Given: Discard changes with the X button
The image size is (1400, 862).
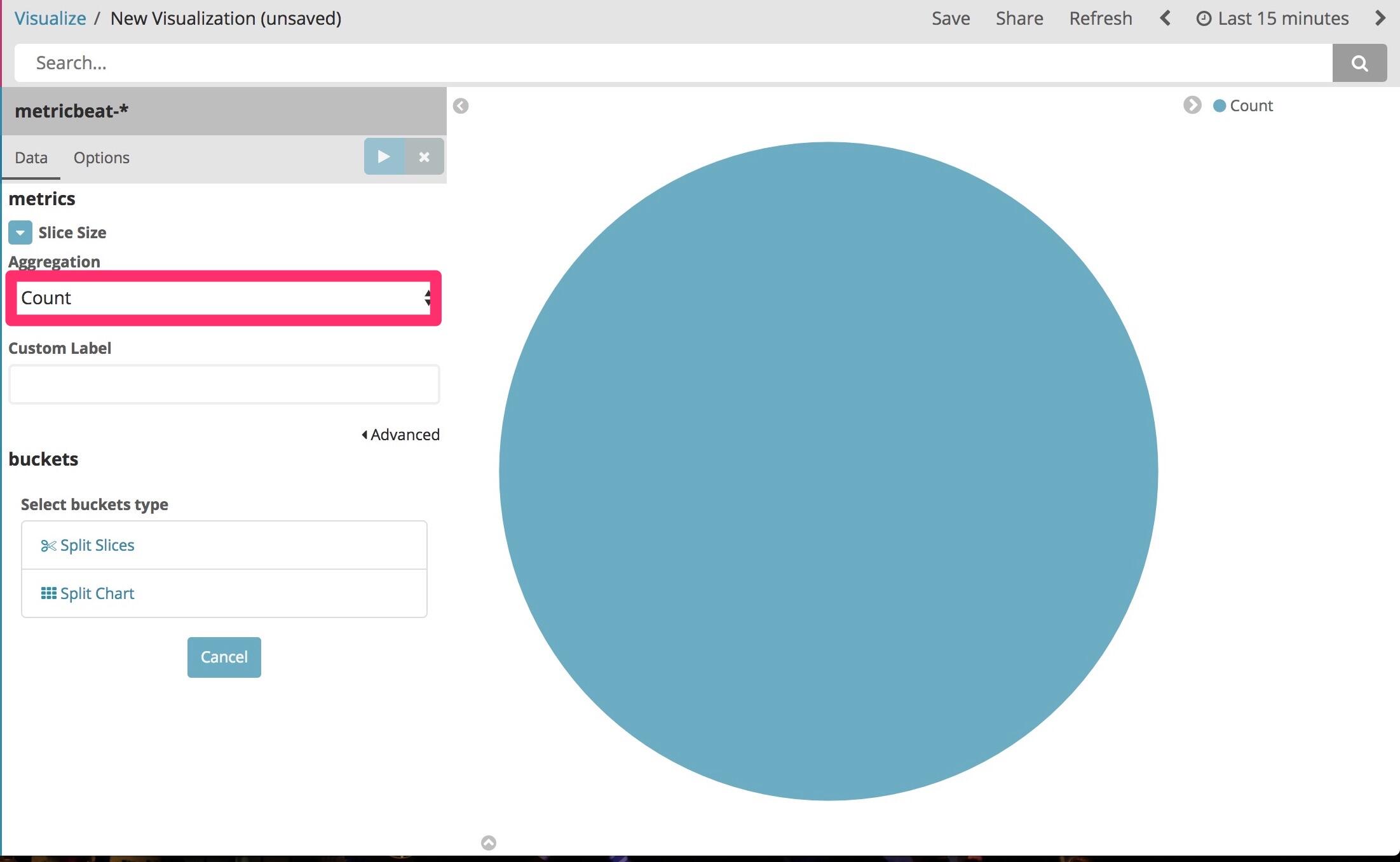Looking at the screenshot, I should point(424,156).
